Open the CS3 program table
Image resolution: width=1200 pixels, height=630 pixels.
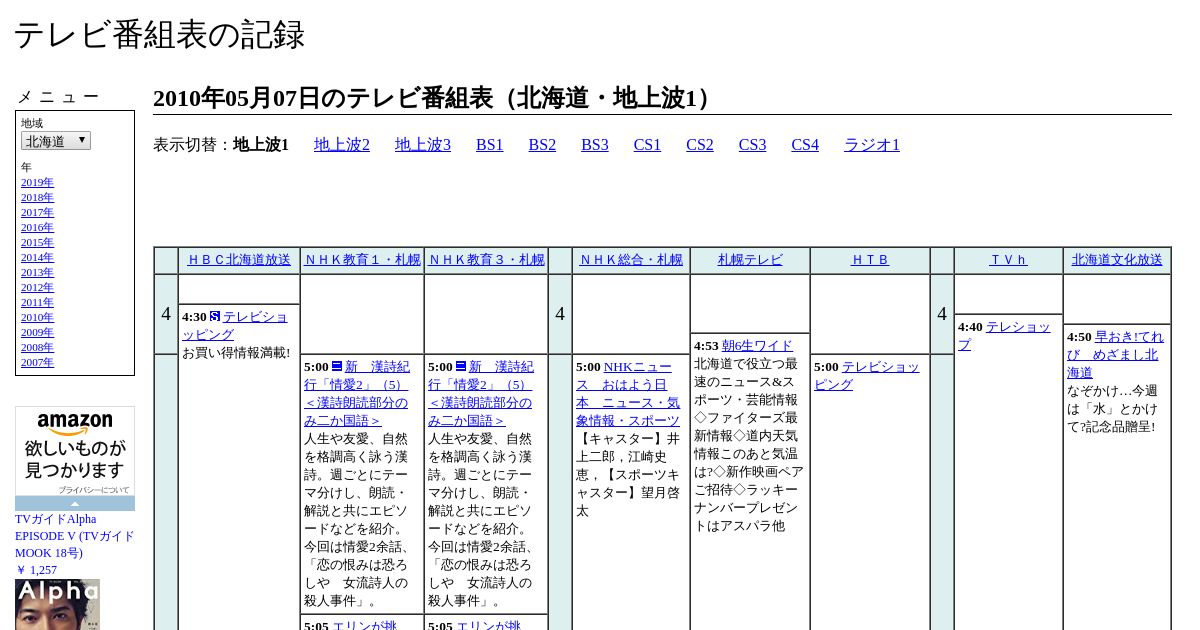pyautogui.click(x=752, y=145)
